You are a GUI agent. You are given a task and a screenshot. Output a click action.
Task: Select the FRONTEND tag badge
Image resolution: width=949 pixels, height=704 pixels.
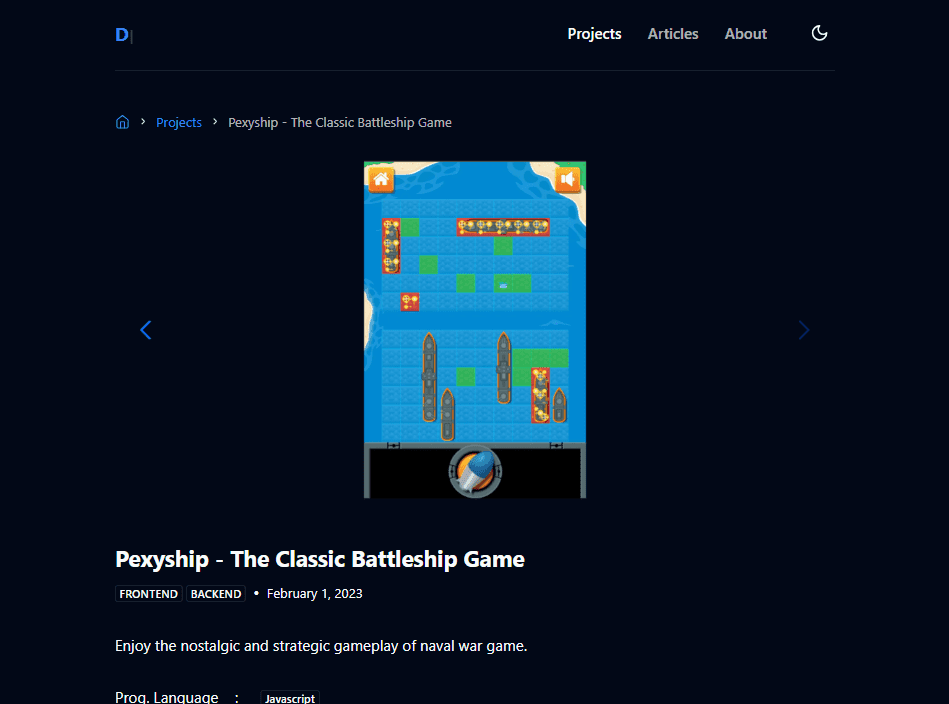coord(149,594)
